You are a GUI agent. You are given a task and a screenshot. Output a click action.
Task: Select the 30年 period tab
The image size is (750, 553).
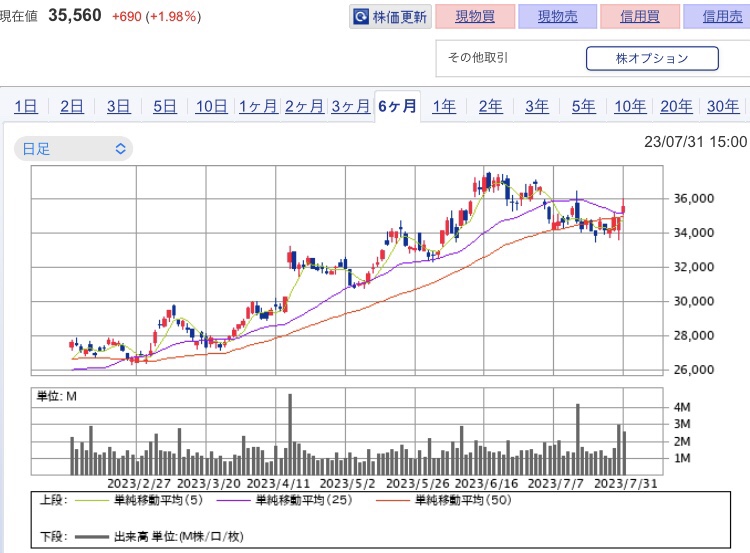click(x=722, y=107)
